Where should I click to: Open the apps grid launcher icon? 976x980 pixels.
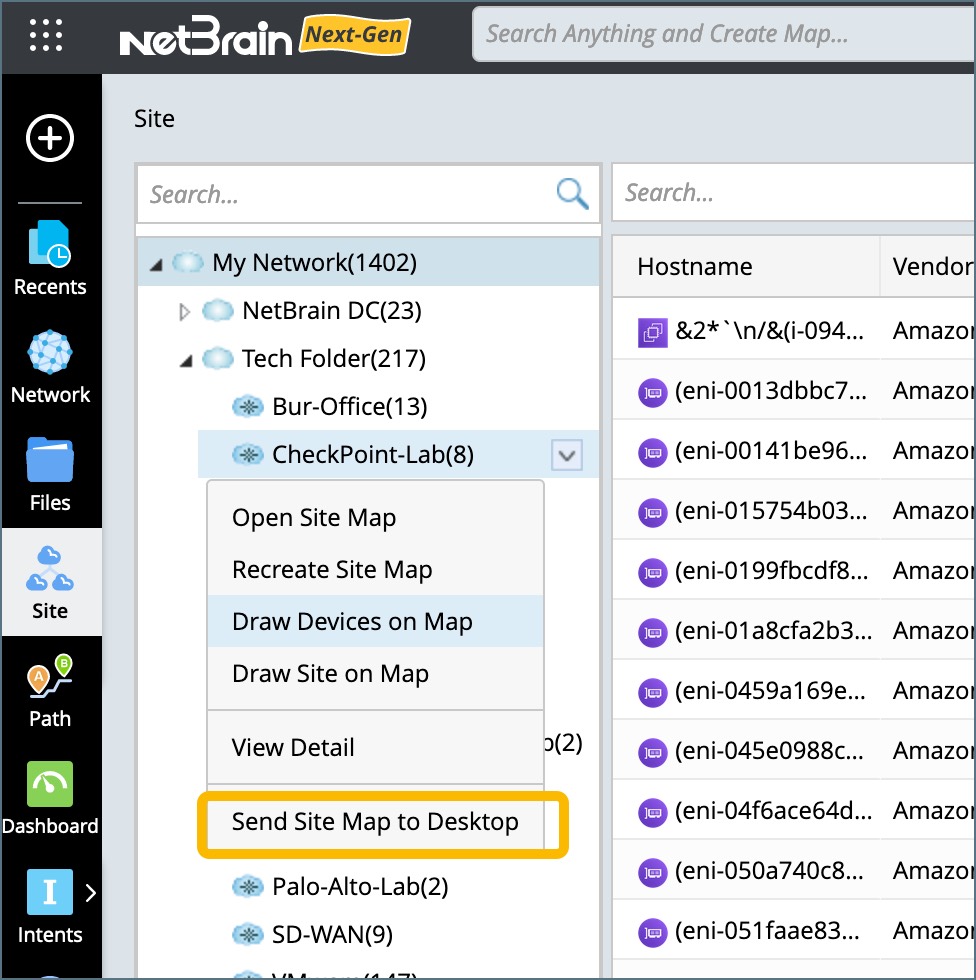click(46, 35)
